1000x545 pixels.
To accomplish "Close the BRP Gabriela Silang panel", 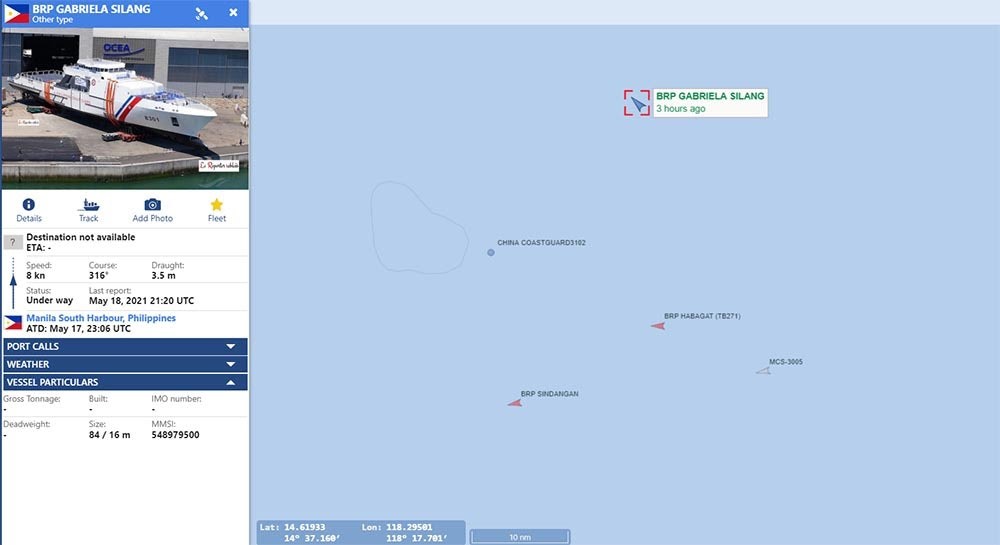I will pyautogui.click(x=233, y=13).
